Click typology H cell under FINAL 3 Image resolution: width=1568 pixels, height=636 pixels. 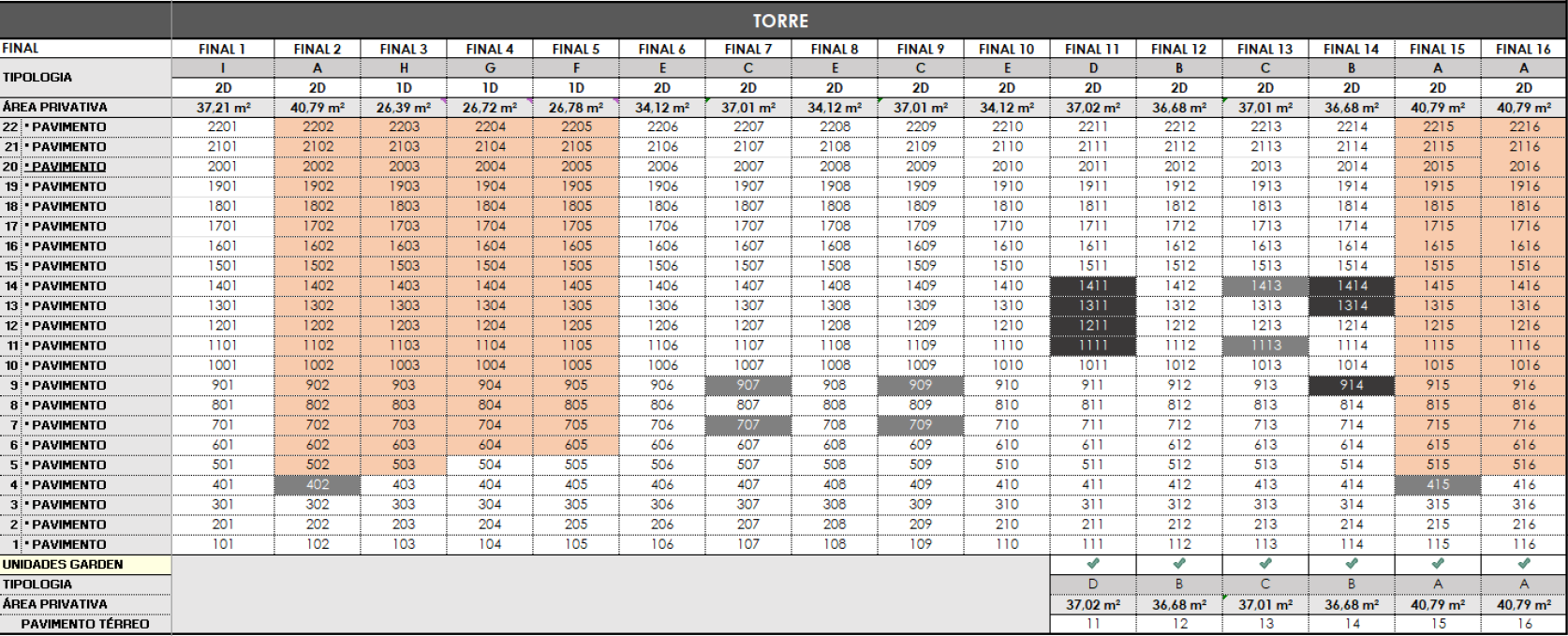coord(404,68)
